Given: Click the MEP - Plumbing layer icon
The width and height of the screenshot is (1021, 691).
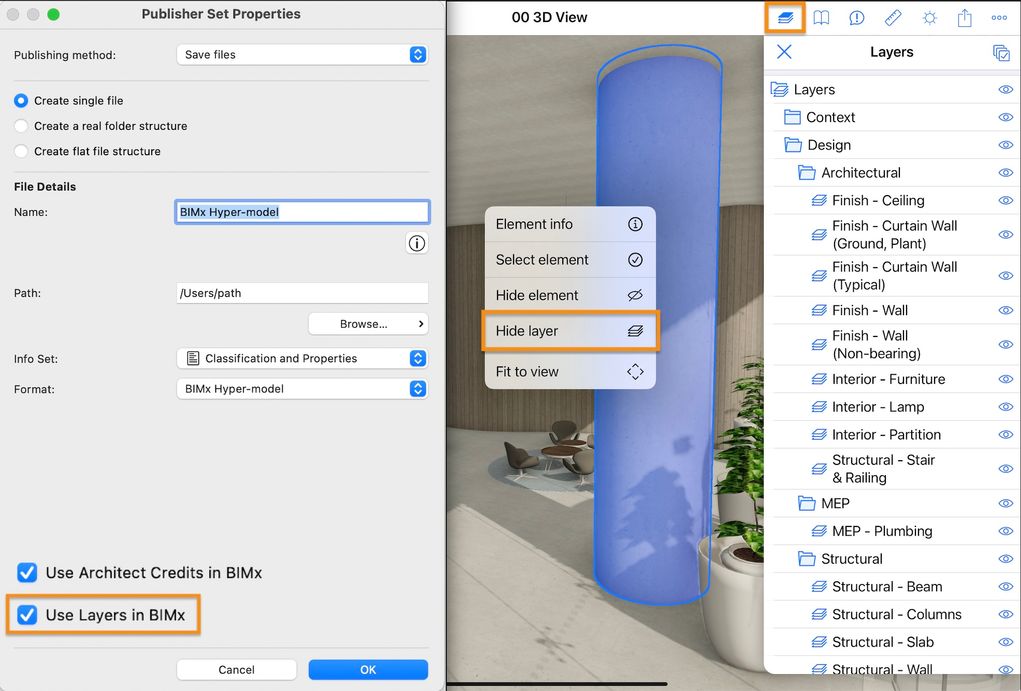Looking at the screenshot, I should click(x=818, y=531).
